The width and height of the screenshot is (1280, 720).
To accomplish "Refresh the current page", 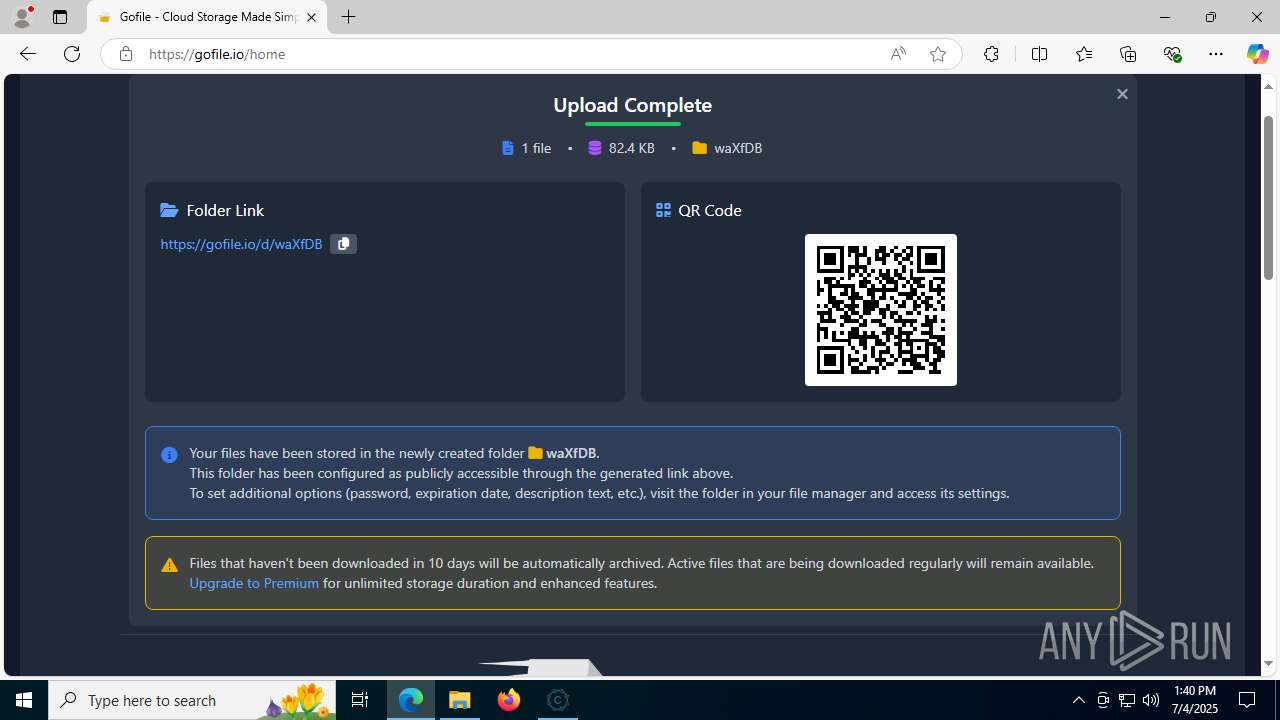I will click(x=72, y=54).
